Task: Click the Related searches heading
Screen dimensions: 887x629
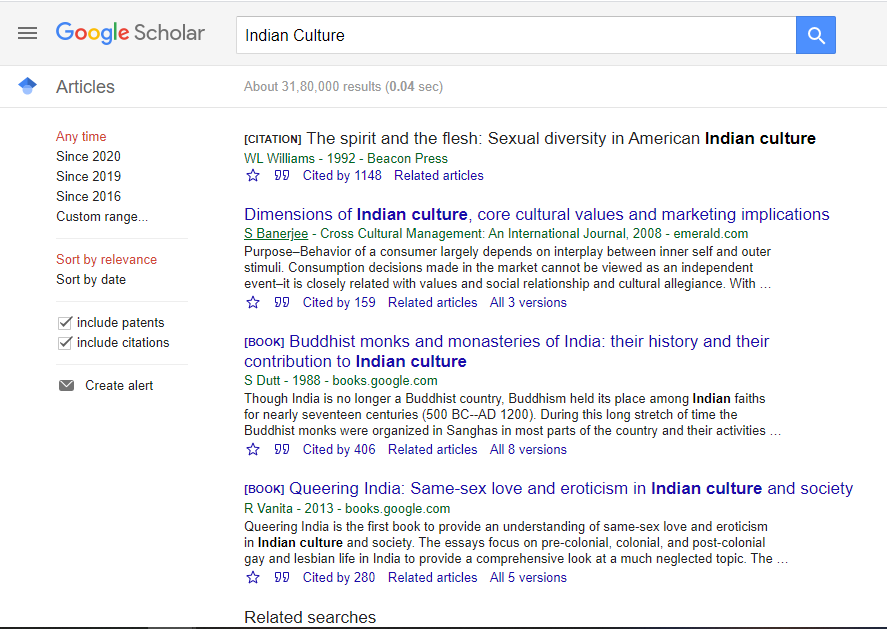Action: [310, 617]
